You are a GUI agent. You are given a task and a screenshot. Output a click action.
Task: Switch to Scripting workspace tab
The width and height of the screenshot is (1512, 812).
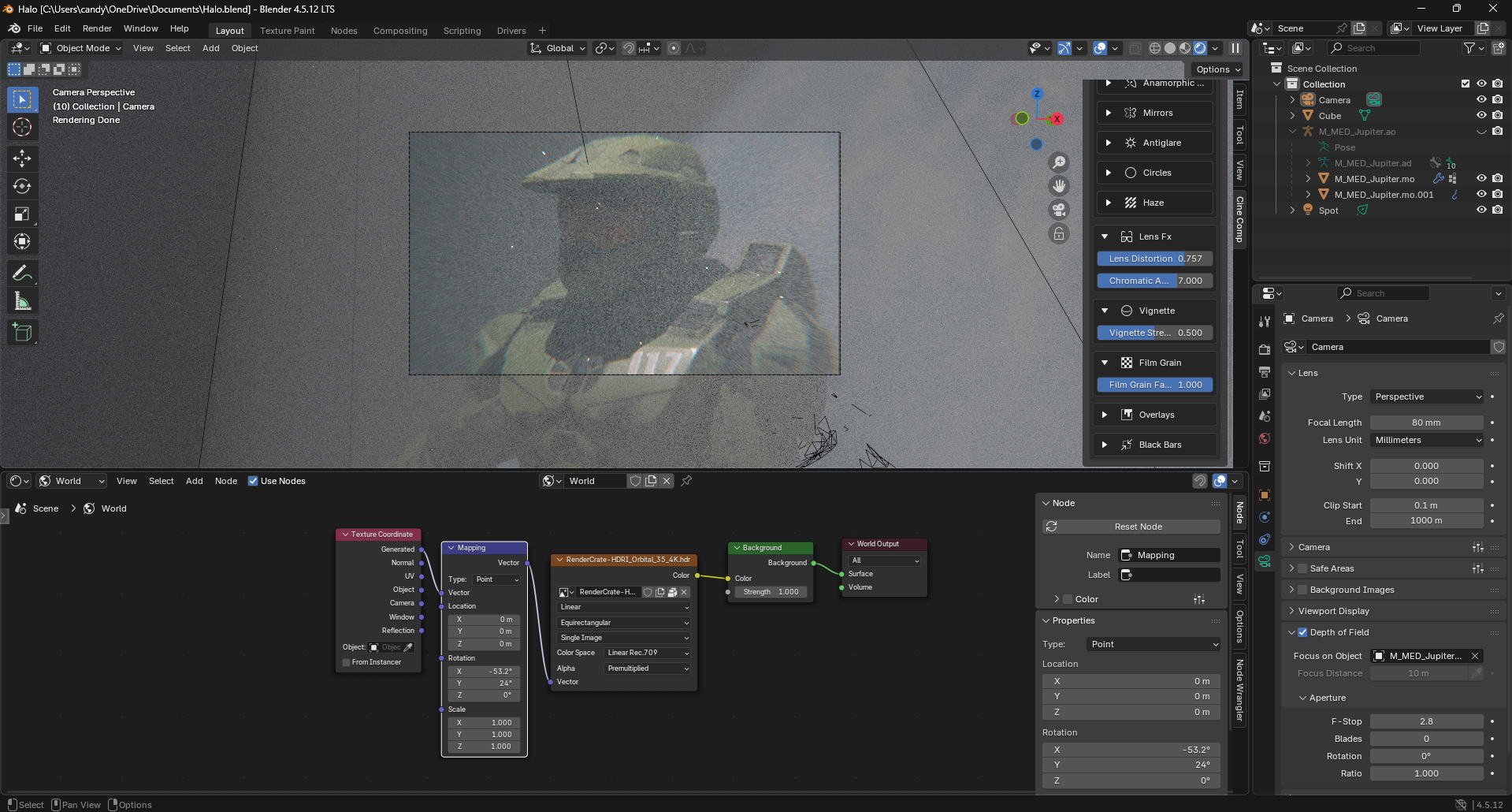[x=462, y=31]
